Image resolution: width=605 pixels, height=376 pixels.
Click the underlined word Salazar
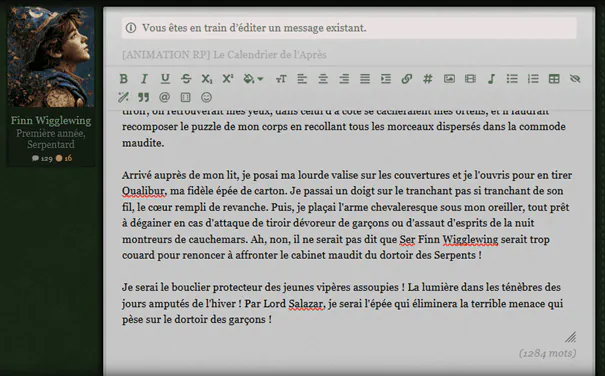[306, 304]
